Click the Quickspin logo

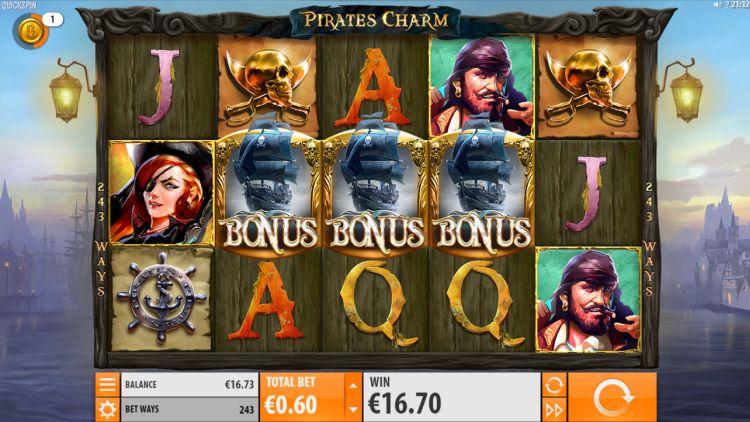(18, 5)
